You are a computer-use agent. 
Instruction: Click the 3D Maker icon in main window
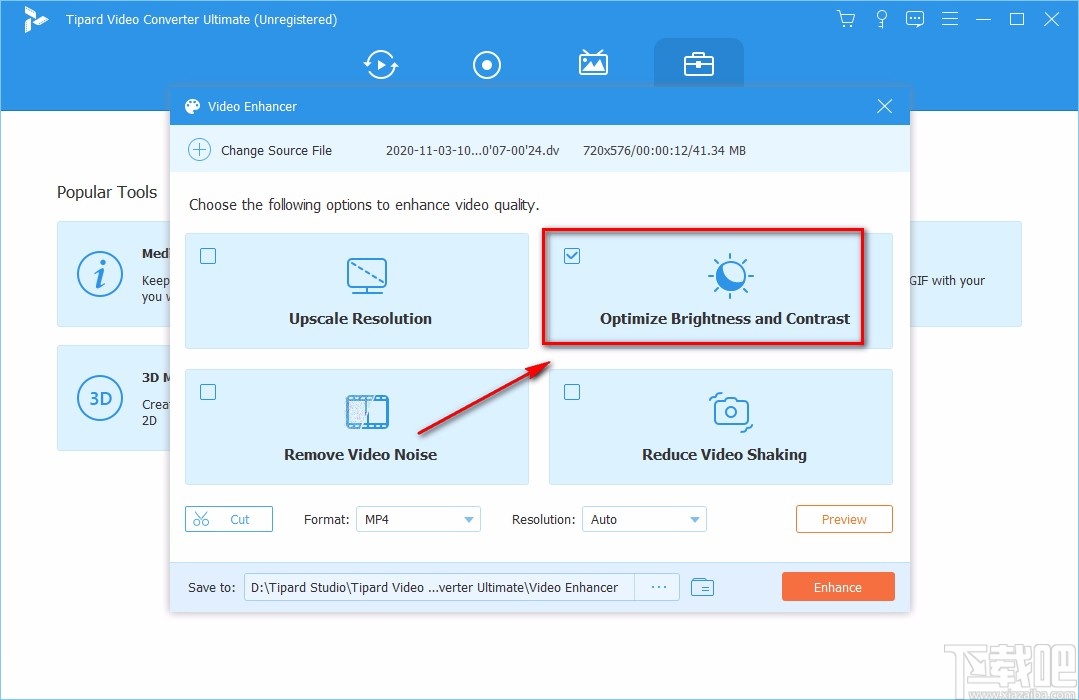(x=100, y=398)
